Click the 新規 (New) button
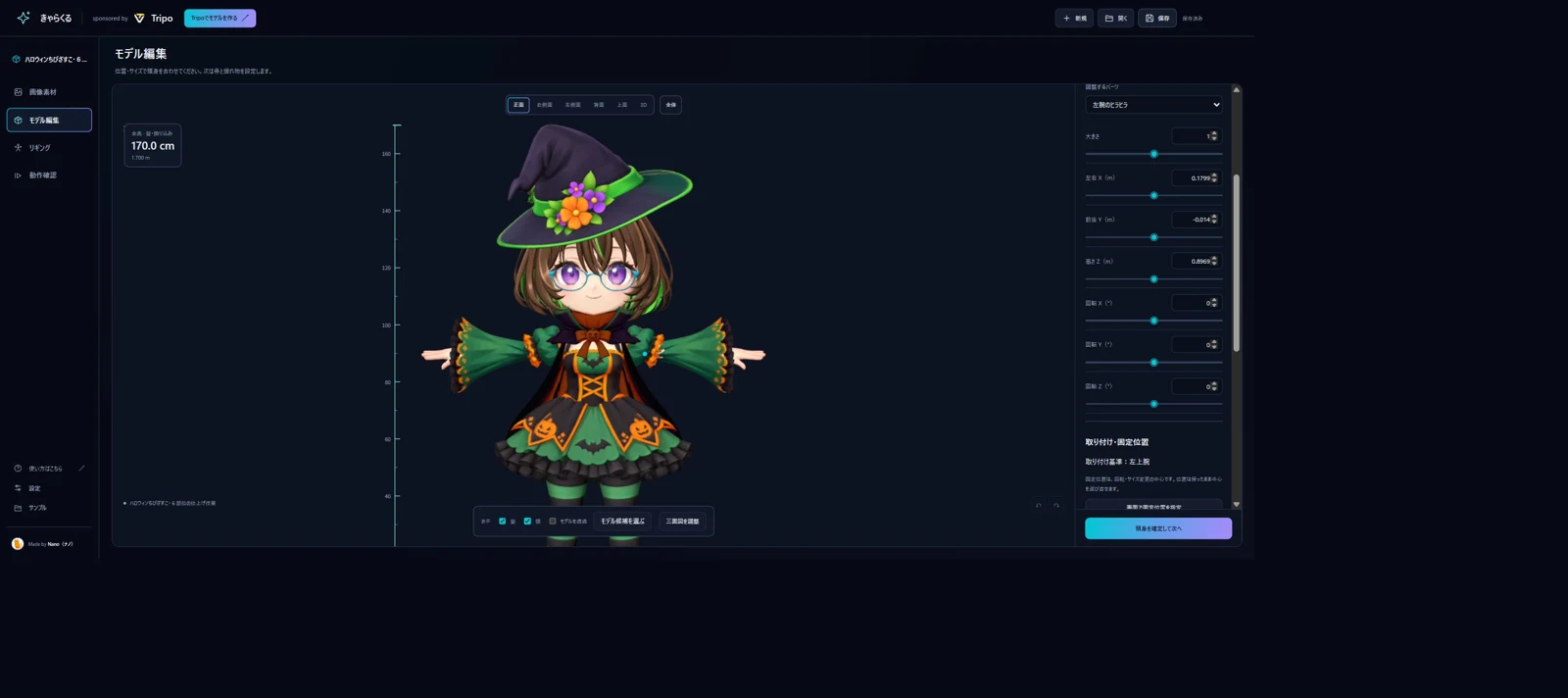The width and height of the screenshot is (1568, 698). pyautogui.click(x=1074, y=18)
